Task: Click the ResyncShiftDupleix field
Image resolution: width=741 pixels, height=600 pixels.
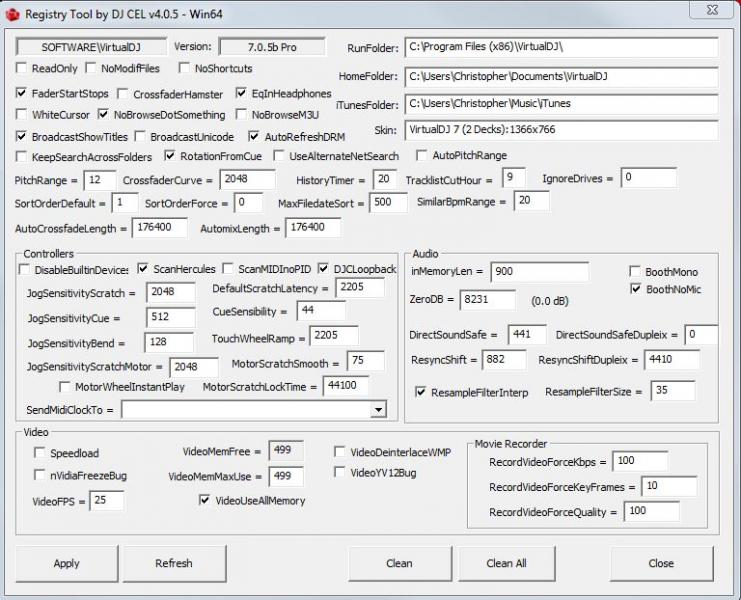Action: pos(672,360)
